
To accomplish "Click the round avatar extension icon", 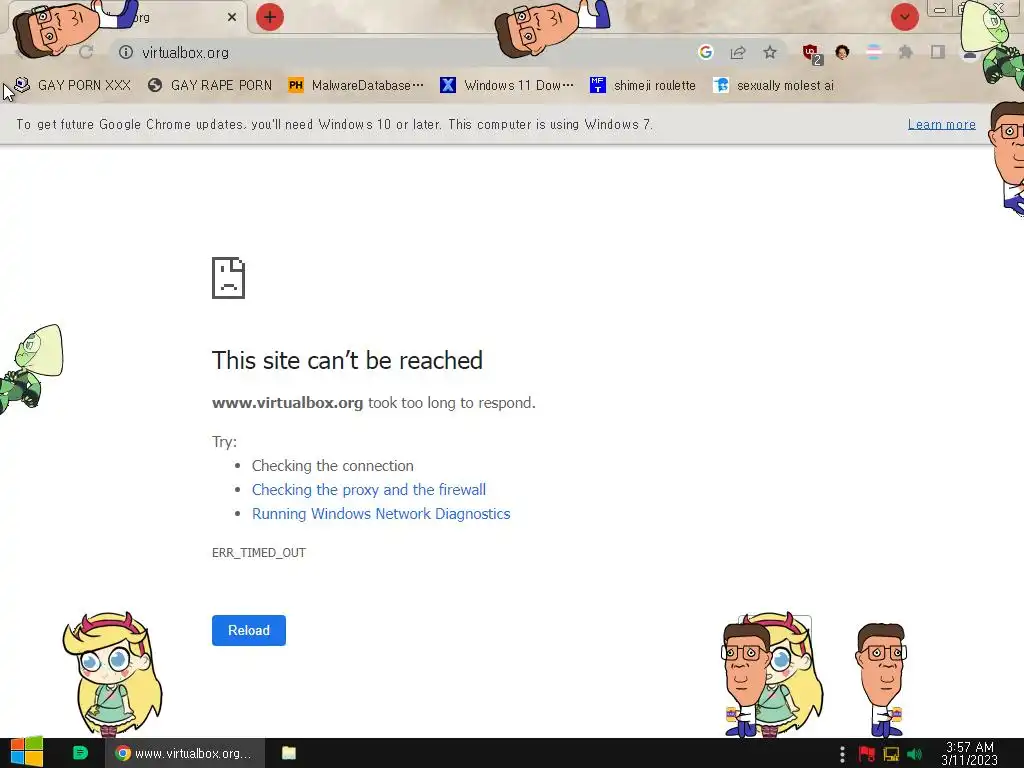I will pos(842,52).
